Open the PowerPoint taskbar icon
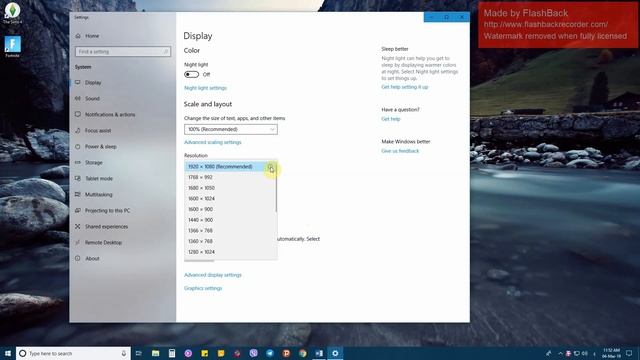 [x=286, y=353]
